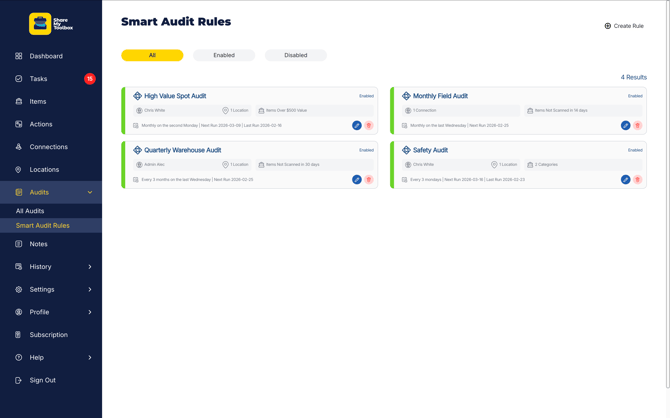Expand the Settings menu chevron
670x418 pixels.
coord(90,289)
